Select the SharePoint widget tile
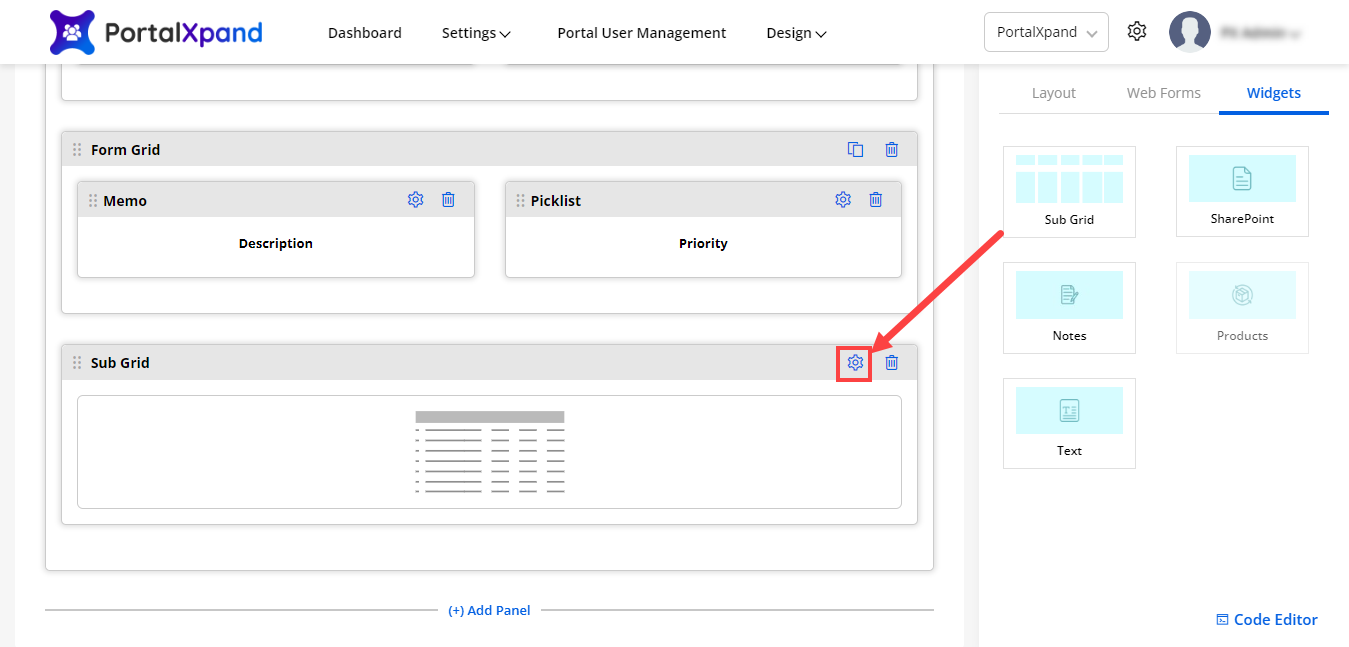The width and height of the screenshot is (1349, 647). [x=1242, y=191]
